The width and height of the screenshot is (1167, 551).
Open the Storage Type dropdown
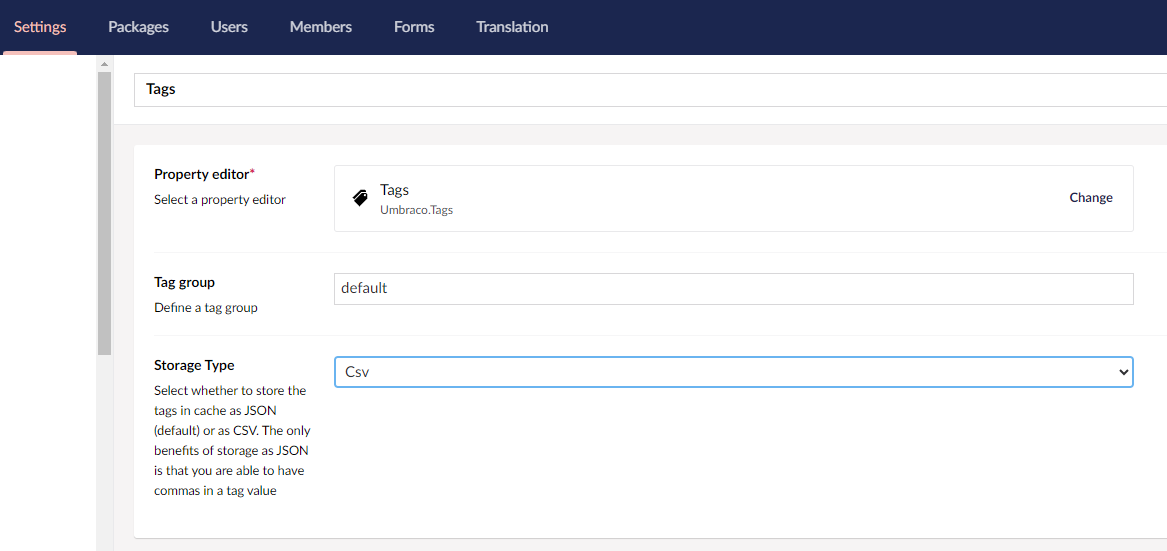pos(734,372)
